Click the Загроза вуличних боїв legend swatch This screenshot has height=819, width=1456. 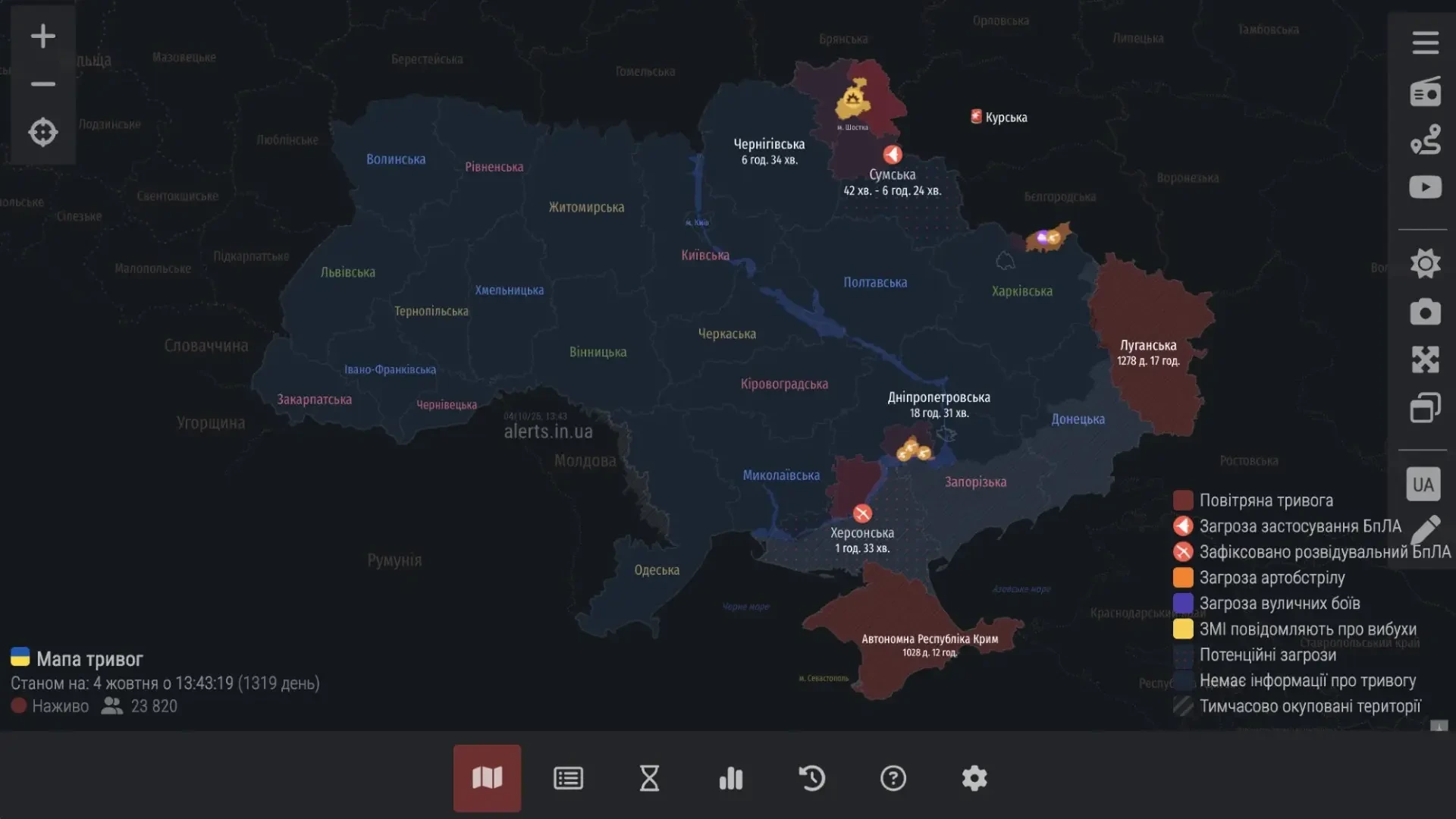click(x=1183, y=604)
